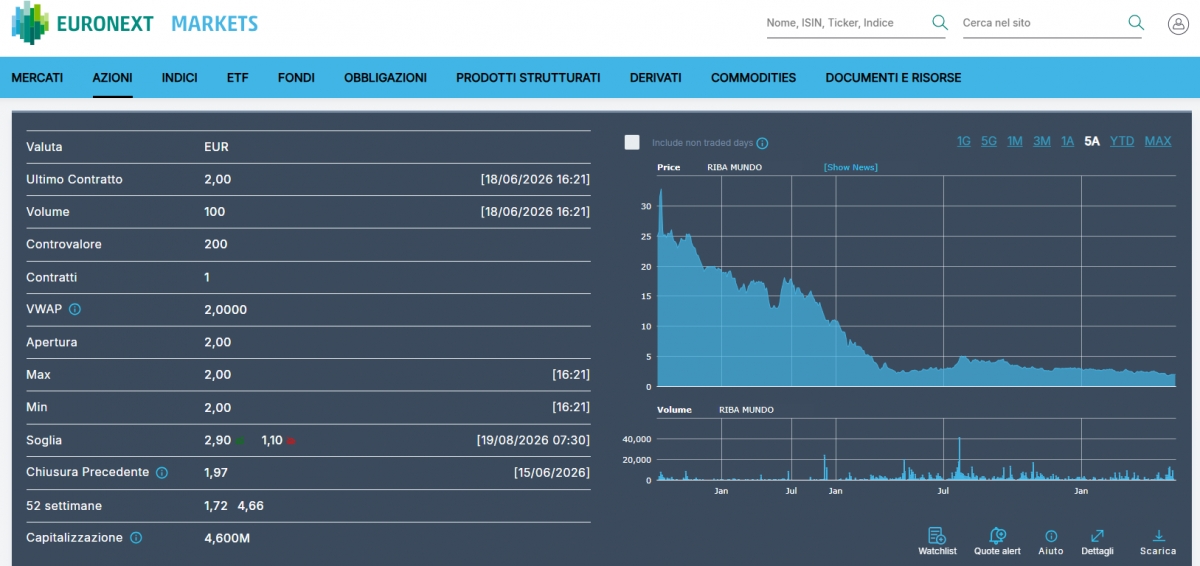Select the YTD chart range
Viewport: 1200px width, 566px height.
tap(1122, 141)
